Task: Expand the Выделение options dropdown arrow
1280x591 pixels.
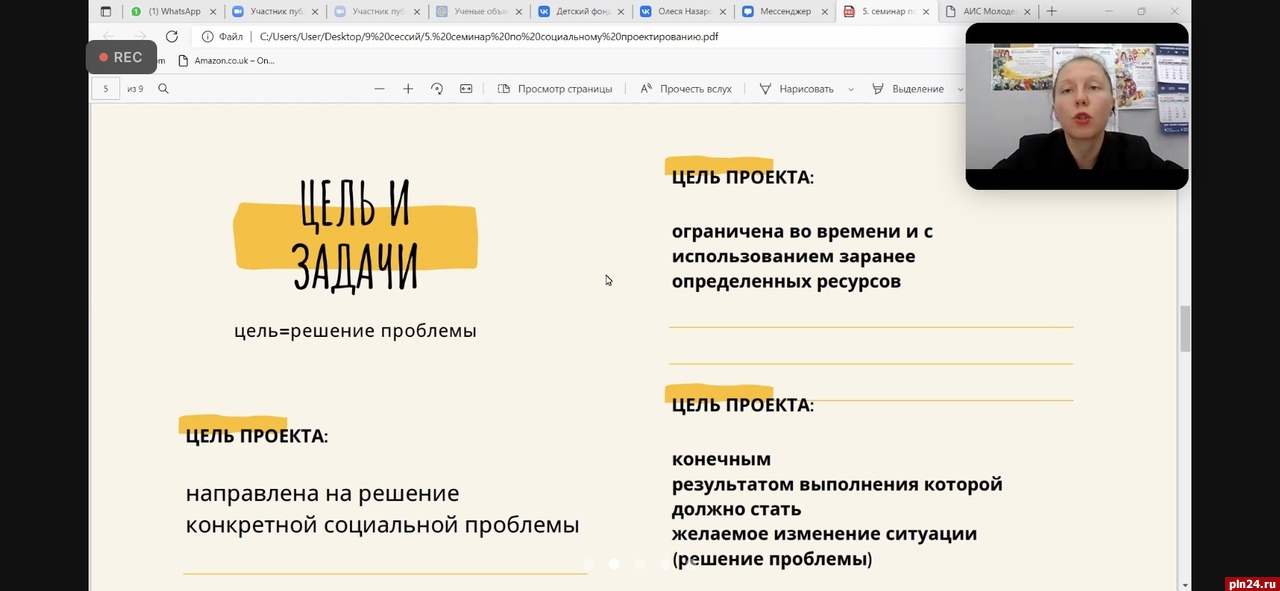Action: pos(960,89)
